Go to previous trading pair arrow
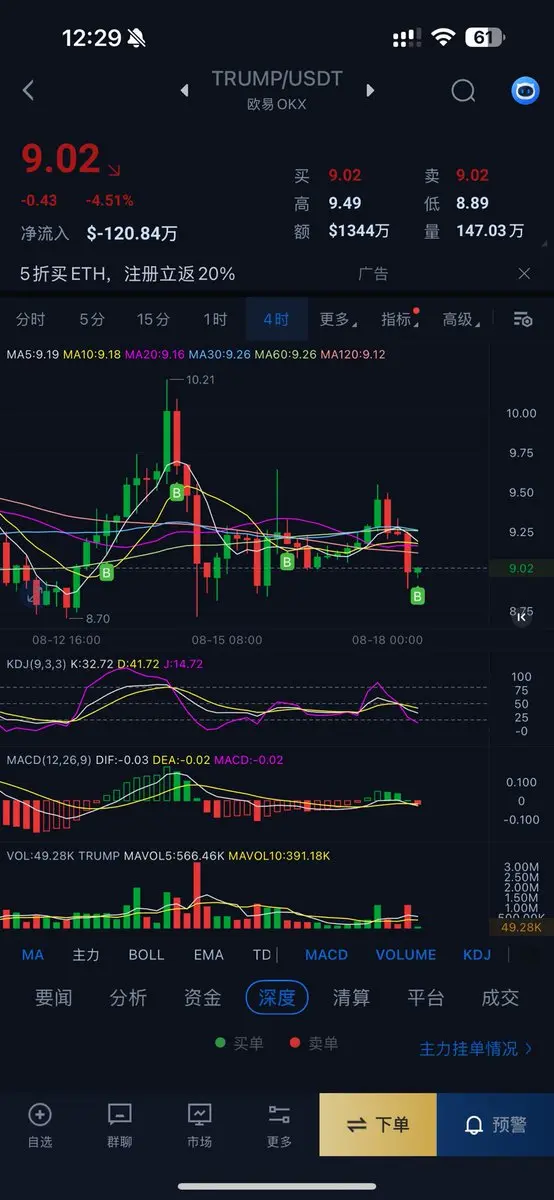The height and width of the screenshot is (1200, 554). 184,91
